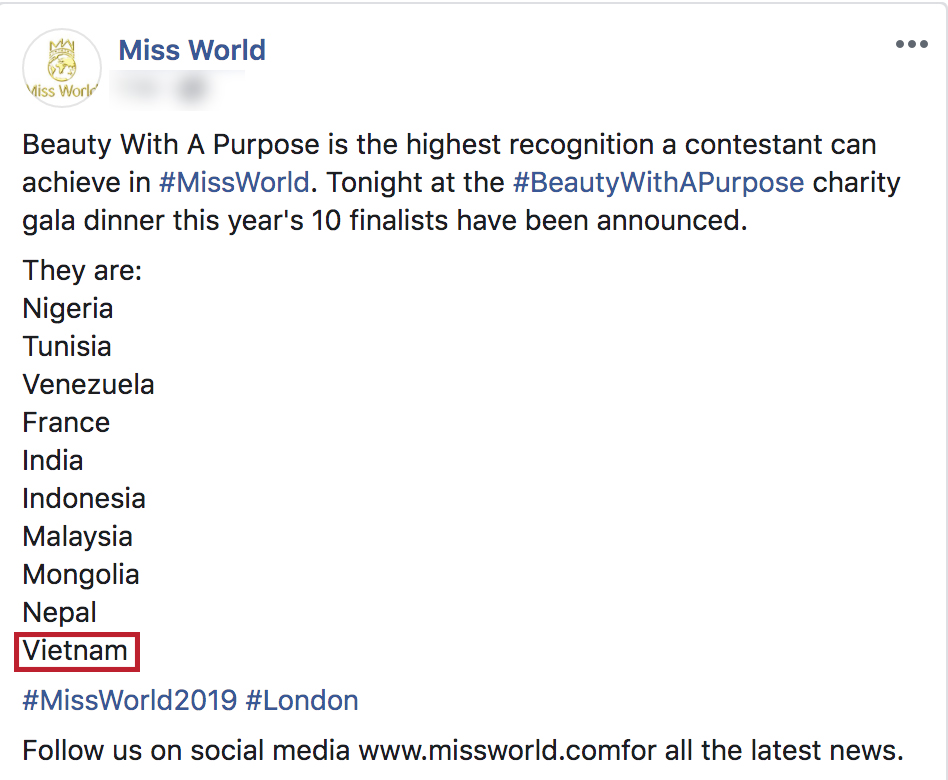
Task: Click the "They are:" line
Action: [x=82, y=270]
